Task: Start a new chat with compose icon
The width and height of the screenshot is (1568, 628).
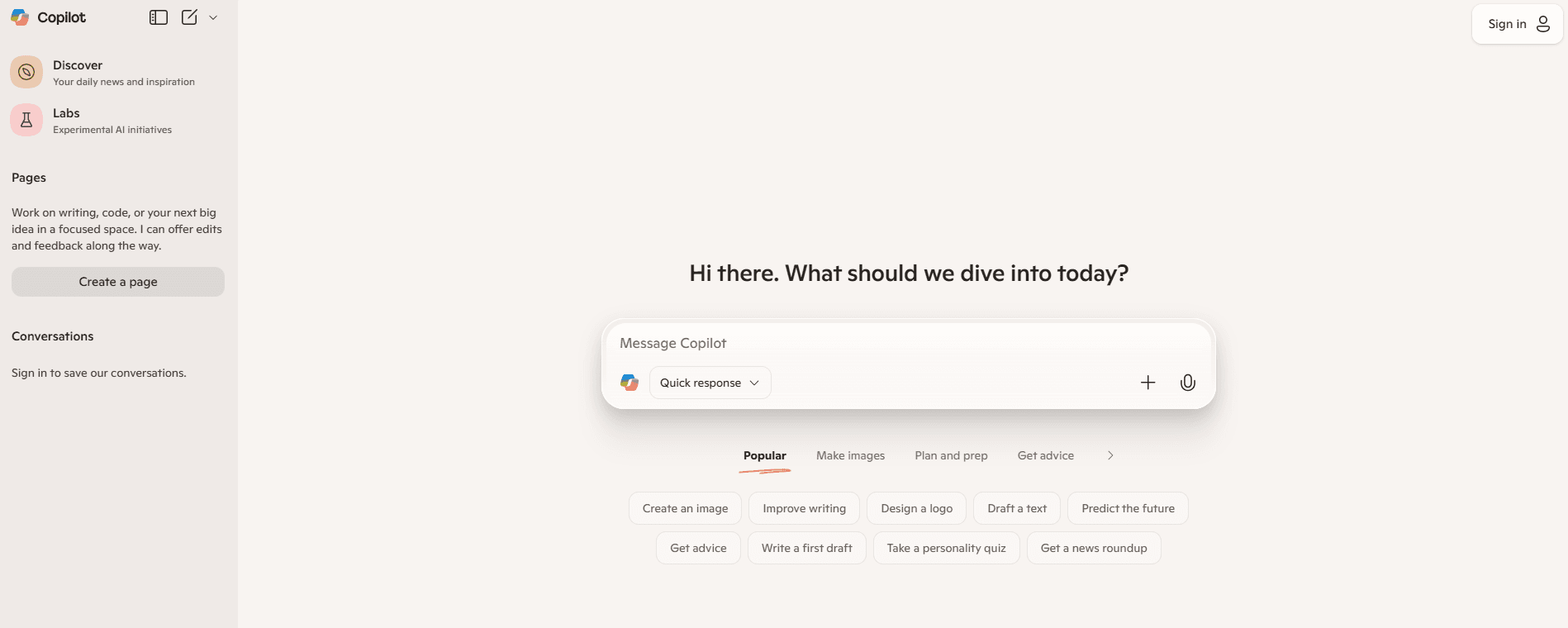Action: click(189, 17)
